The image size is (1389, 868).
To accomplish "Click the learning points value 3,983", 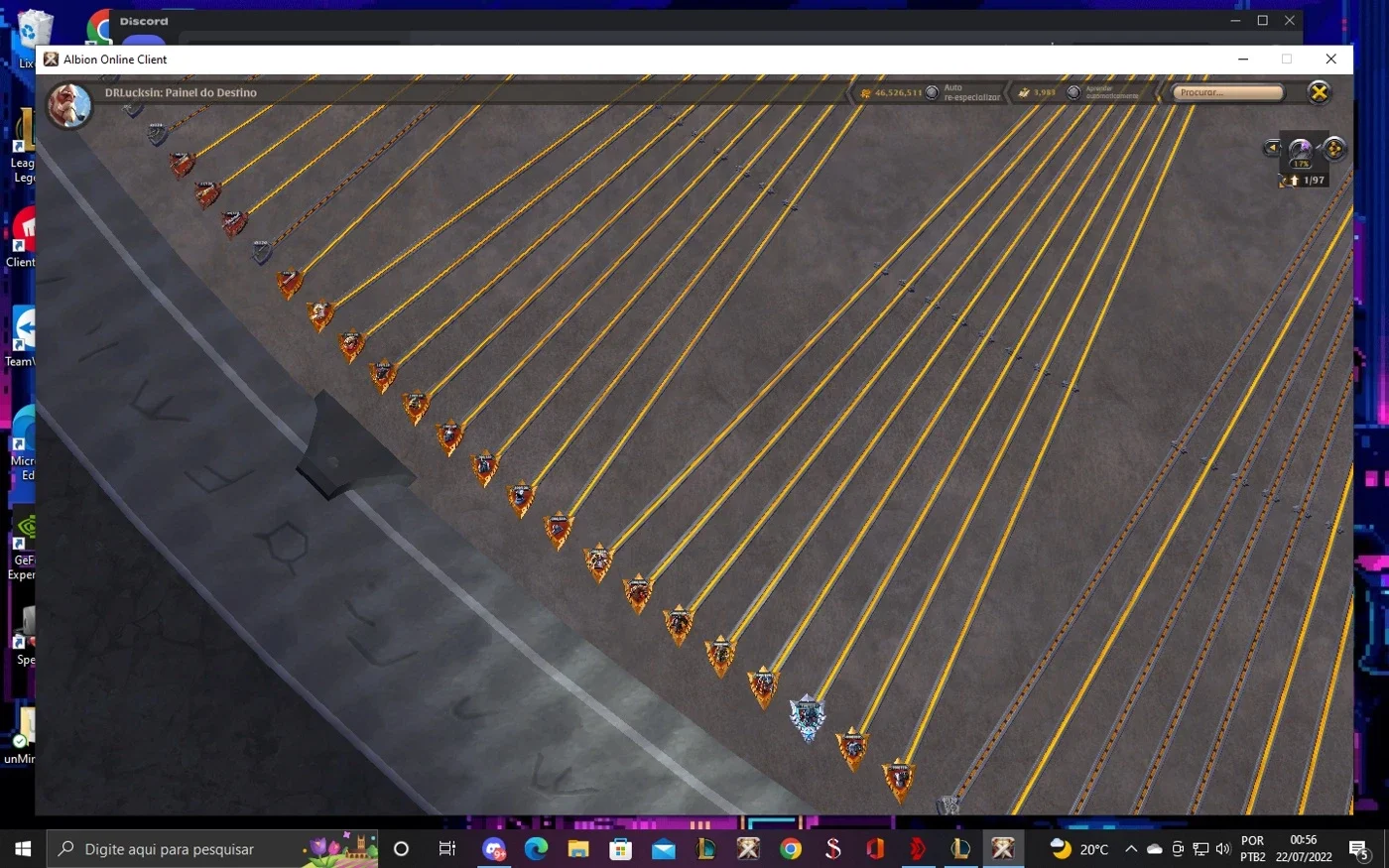I will point(1044,92).
